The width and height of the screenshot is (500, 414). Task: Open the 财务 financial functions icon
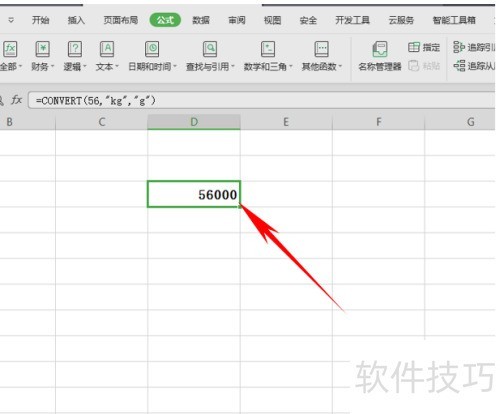43,49
